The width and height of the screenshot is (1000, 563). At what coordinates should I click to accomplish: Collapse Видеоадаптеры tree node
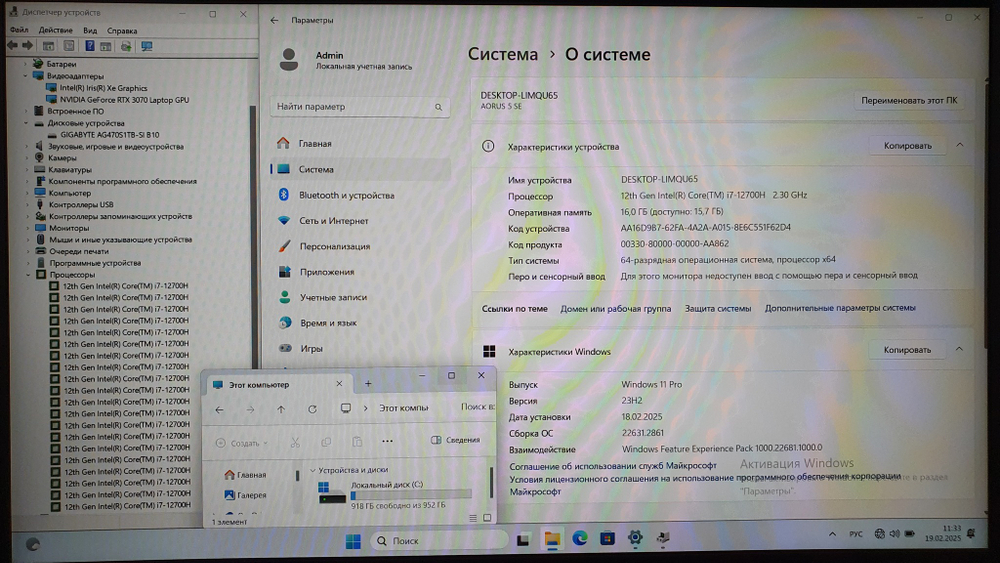click(x=26, y=76)
